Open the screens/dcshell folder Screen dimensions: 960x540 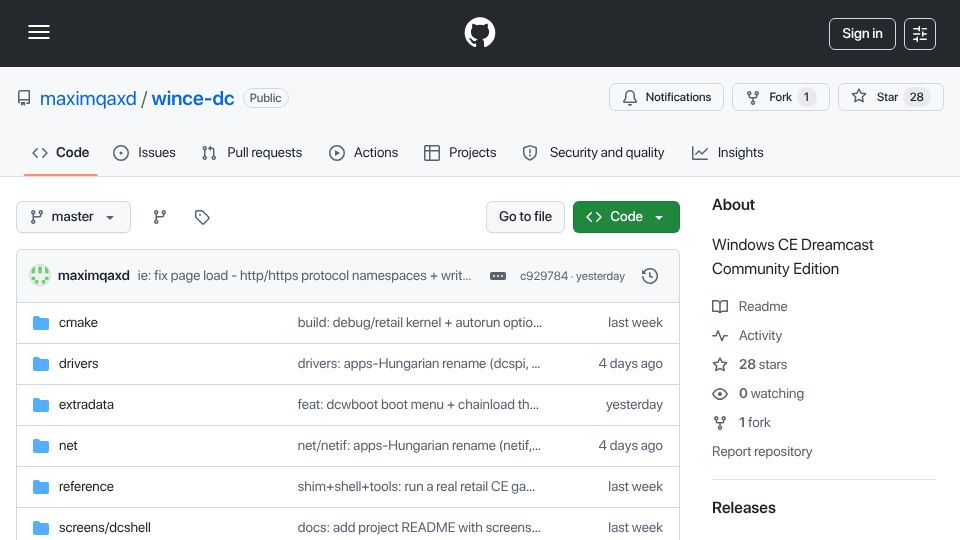pos(105,528)
